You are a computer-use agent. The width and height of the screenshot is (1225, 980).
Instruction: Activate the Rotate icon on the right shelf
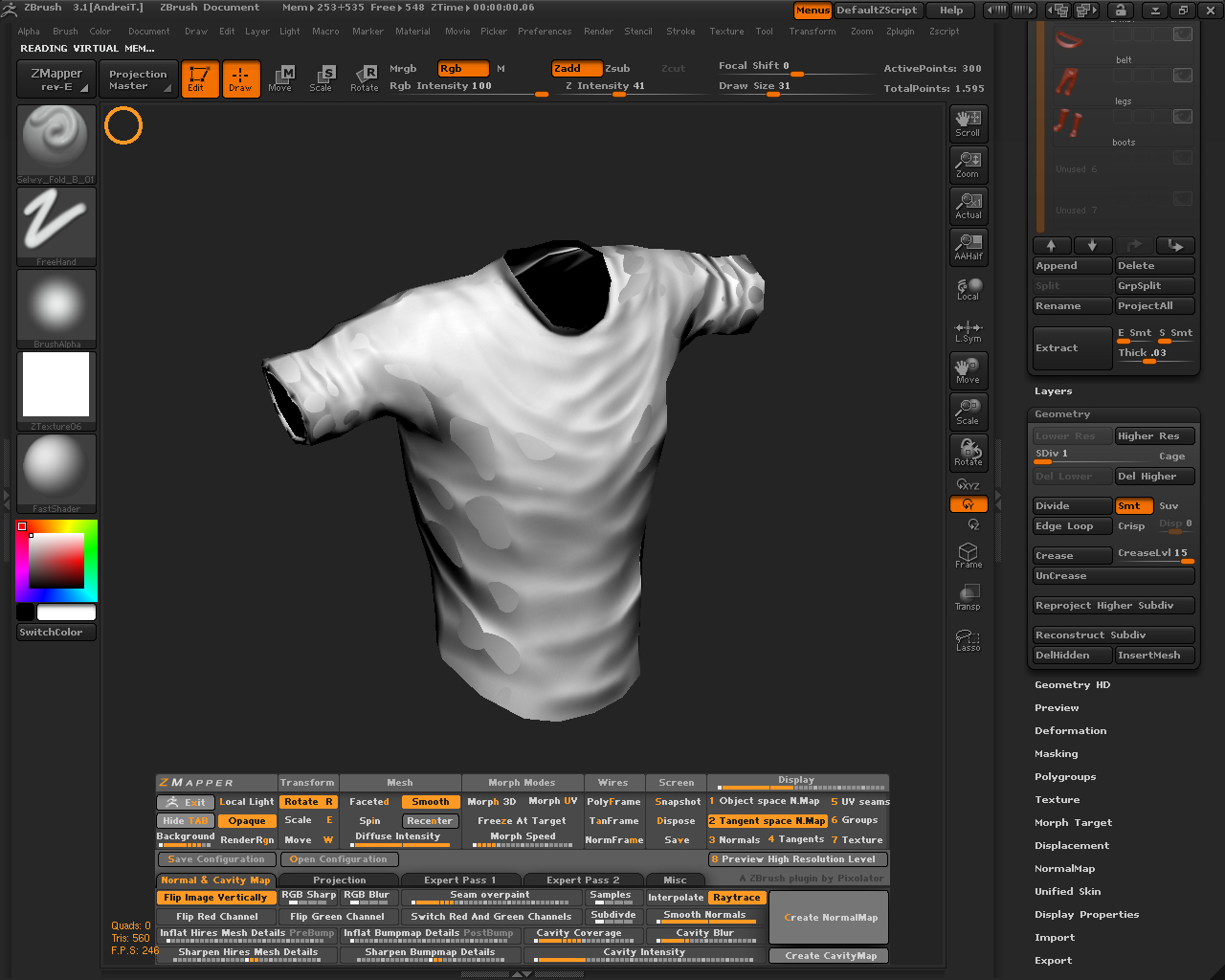tap(968, 453)
